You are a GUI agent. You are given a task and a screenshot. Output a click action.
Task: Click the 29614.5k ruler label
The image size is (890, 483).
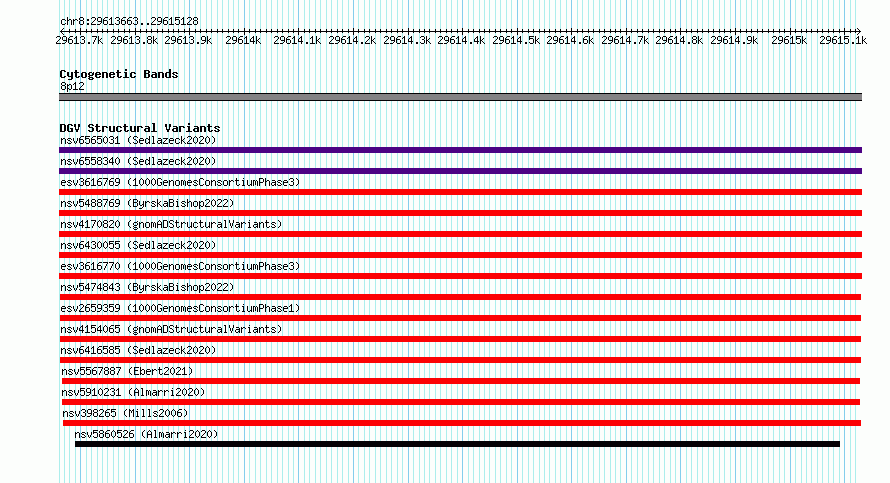pos(516,40)
